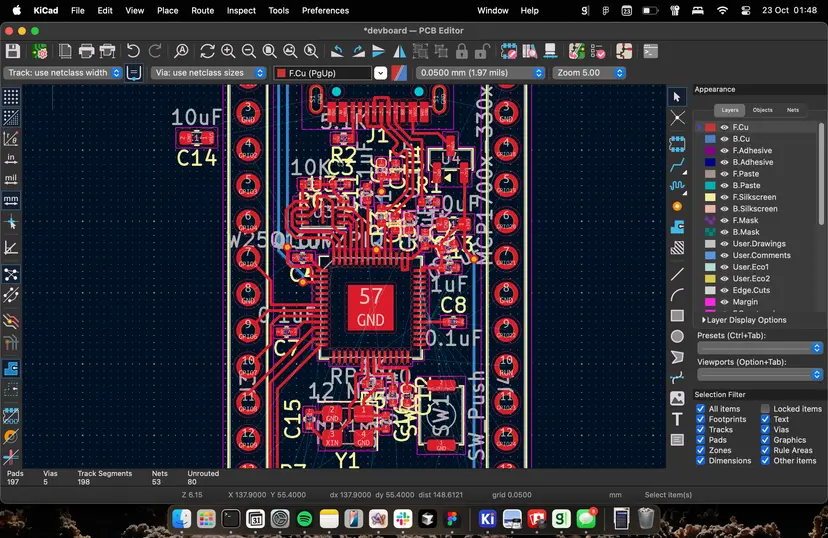
Task: Select the Draw Rectangle tool
Action: 677,315
